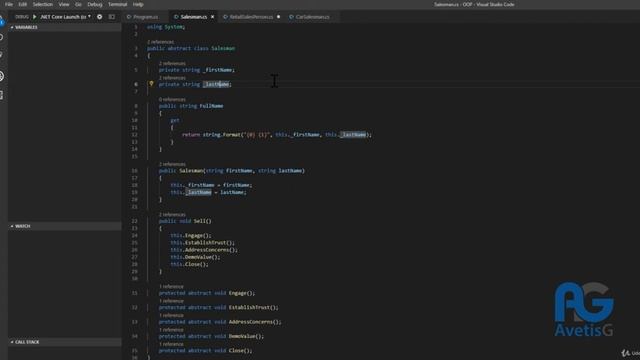Open the File menu
This screenshot has height=360, width=640.
coord(9,4)
